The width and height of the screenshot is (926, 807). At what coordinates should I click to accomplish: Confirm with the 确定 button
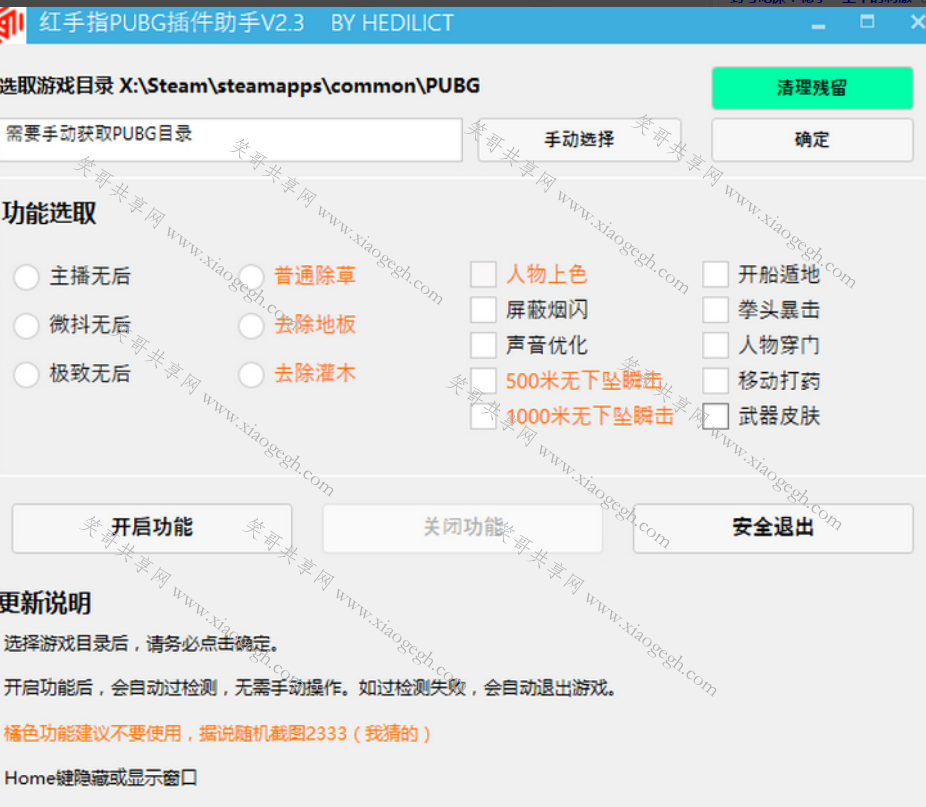pyautogui.click(x=812, y=140)
